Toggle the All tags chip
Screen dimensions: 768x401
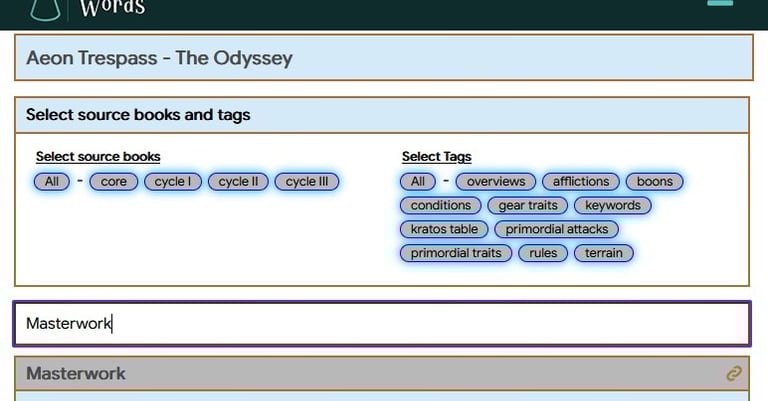click(x=418, y=182)
